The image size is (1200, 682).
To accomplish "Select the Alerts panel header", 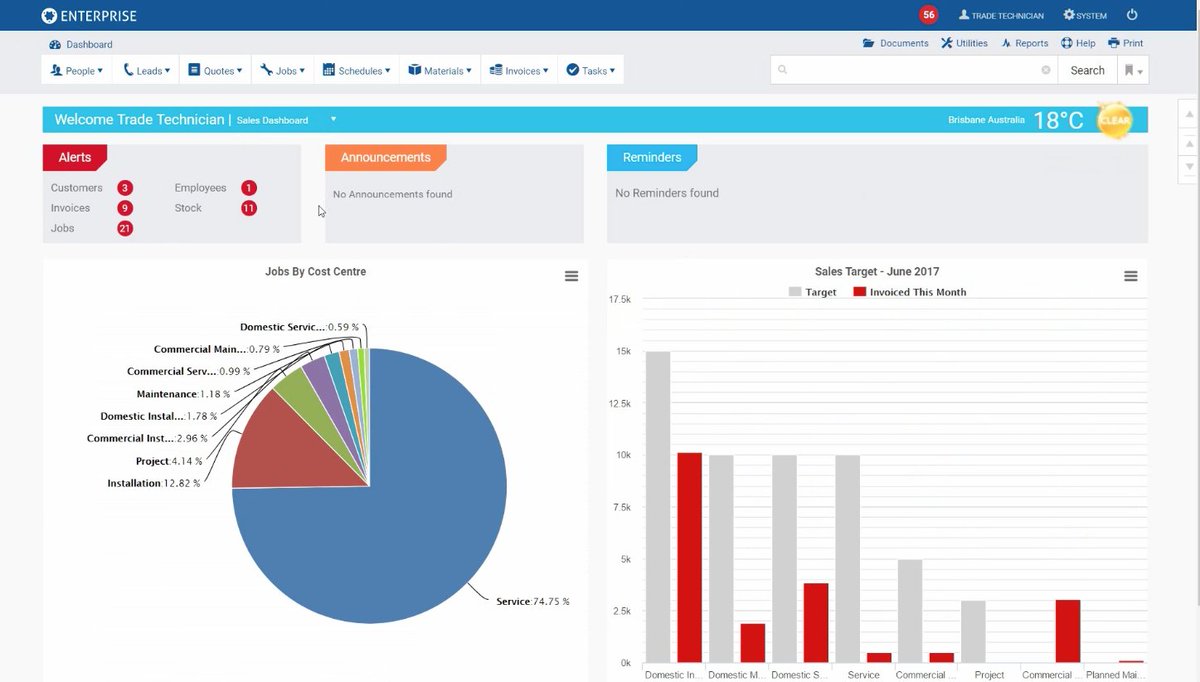I will [75, 158].
